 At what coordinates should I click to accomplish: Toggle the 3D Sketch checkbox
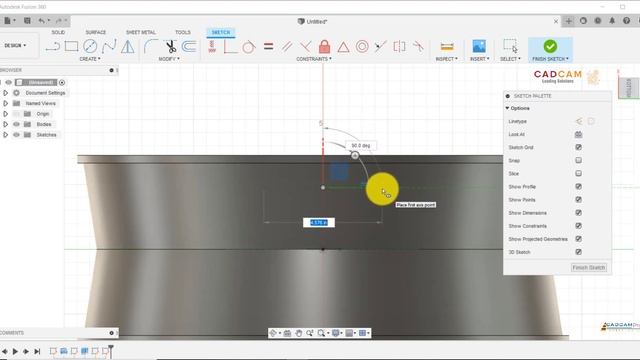[578, 251]
